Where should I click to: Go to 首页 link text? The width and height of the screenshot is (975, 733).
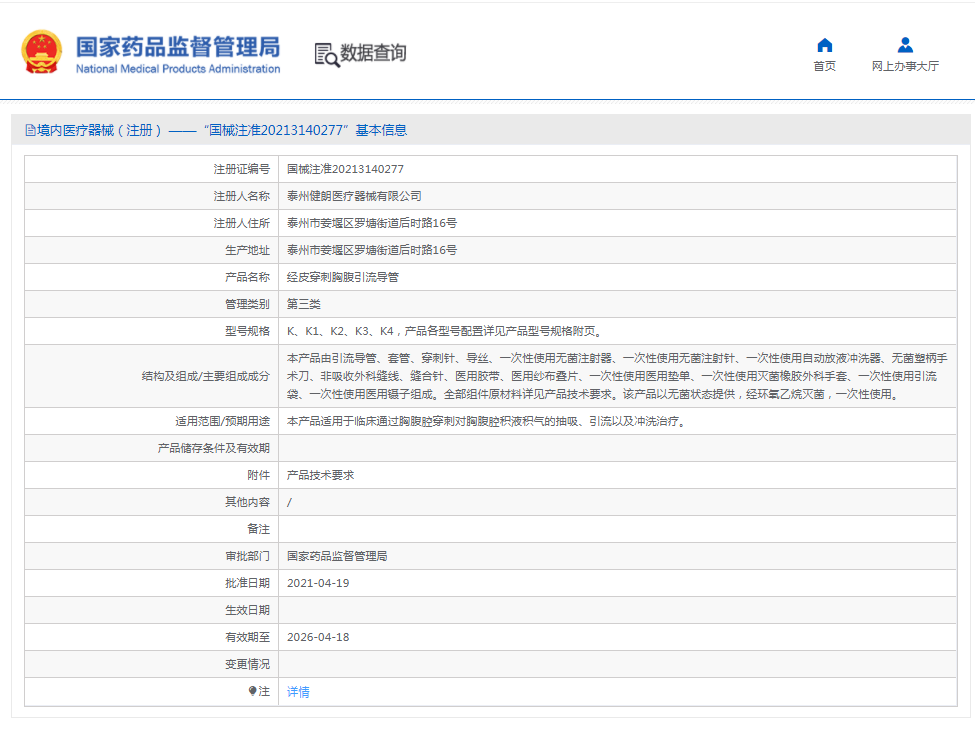[825, 66]
